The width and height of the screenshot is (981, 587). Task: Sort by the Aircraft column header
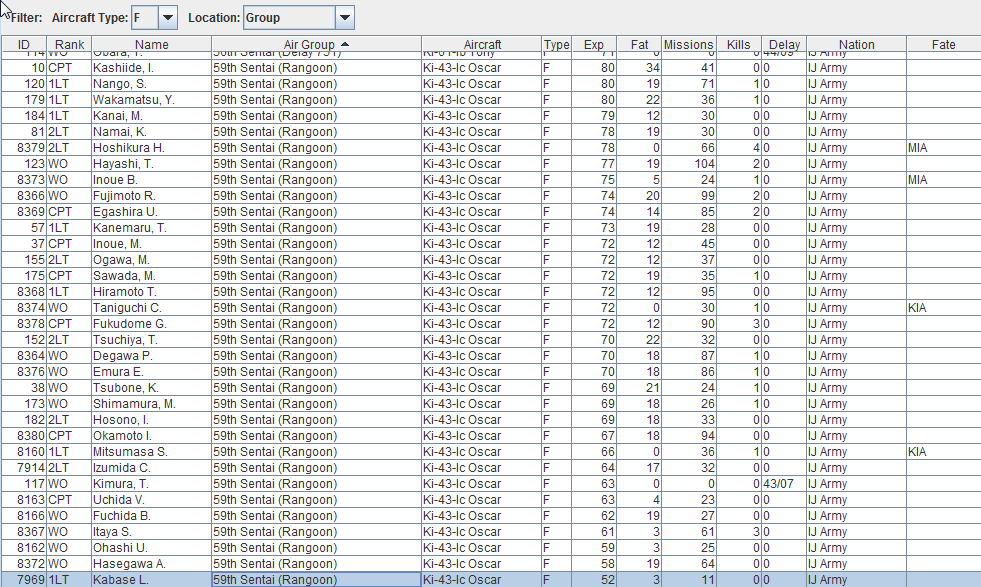pos(482,44)
